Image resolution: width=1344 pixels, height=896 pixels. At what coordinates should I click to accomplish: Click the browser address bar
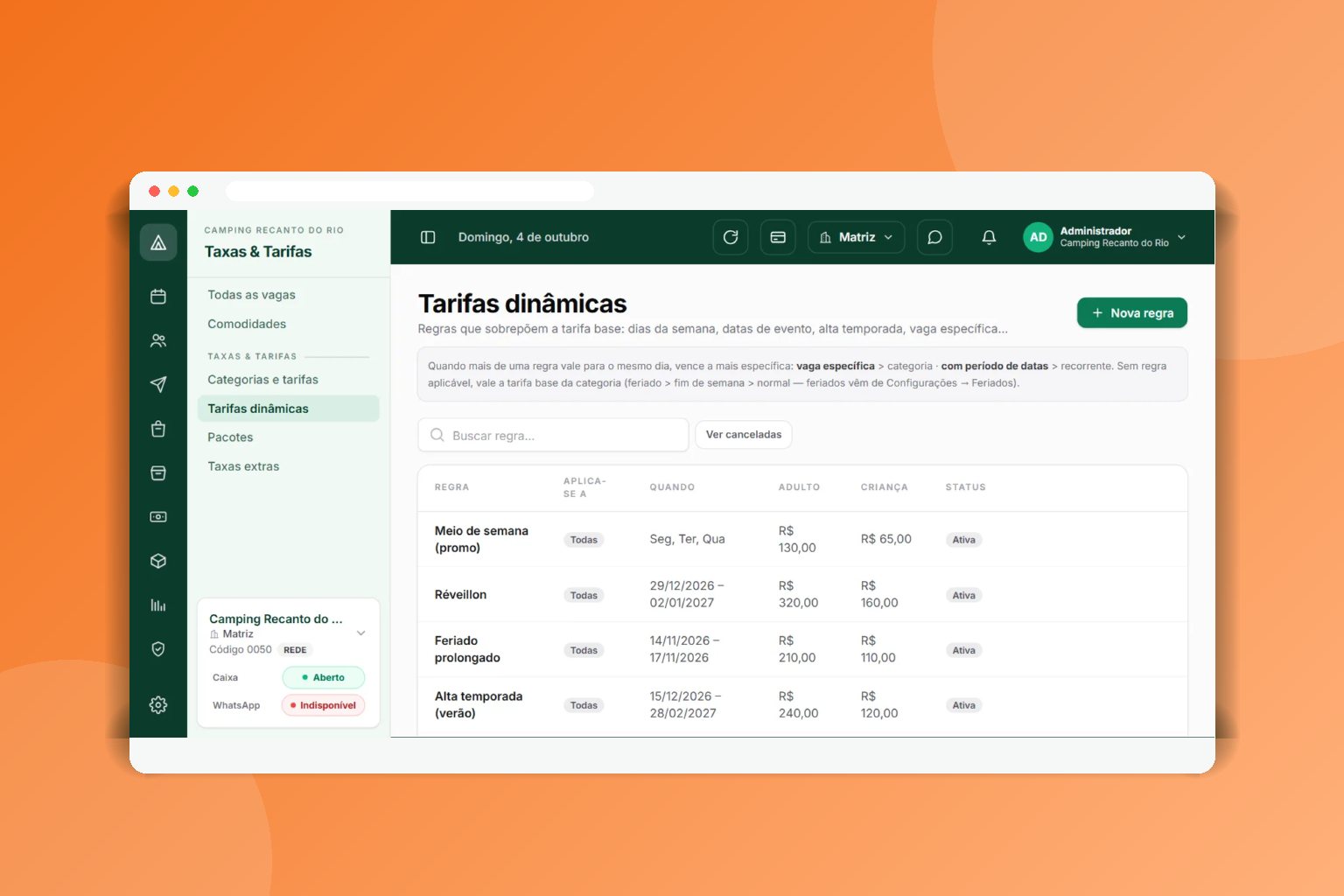point(409,191)
